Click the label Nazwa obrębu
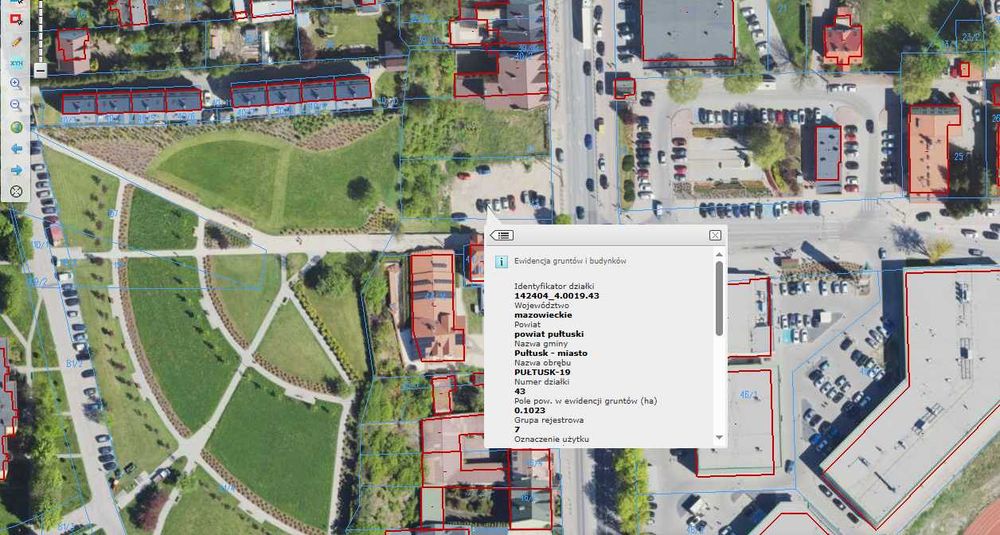Image resolution: width=1000 pixels, height=535 pixels. [541, 363]
